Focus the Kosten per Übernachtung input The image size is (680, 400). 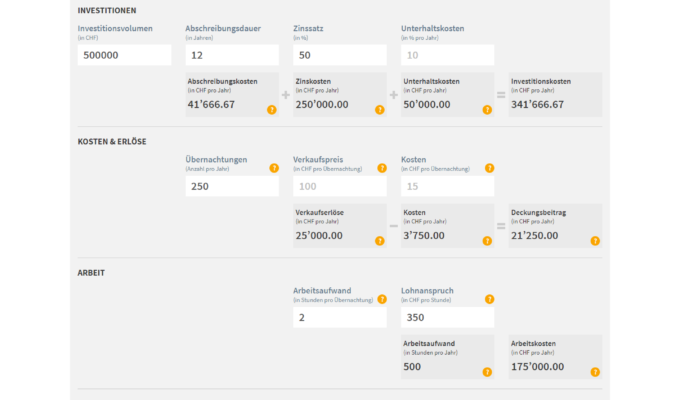tap(448, 186)
